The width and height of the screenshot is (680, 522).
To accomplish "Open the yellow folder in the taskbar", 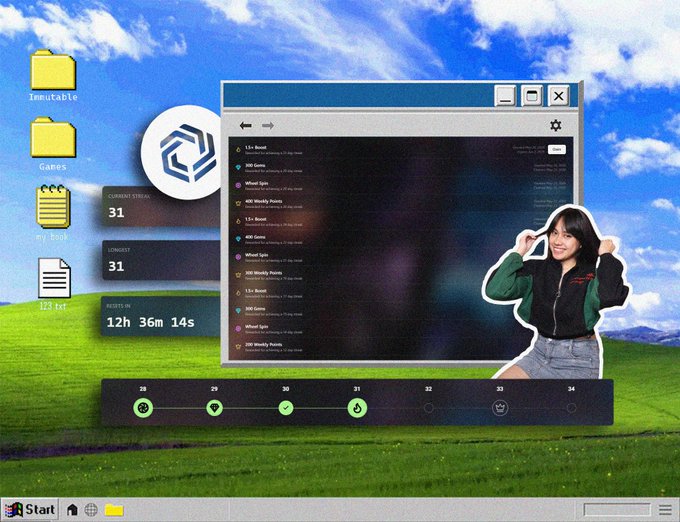I will point(114,510).
